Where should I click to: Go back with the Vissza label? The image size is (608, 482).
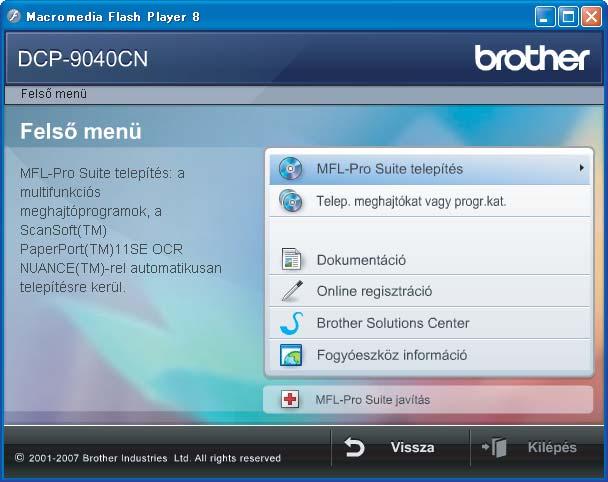tap(413, 447)
